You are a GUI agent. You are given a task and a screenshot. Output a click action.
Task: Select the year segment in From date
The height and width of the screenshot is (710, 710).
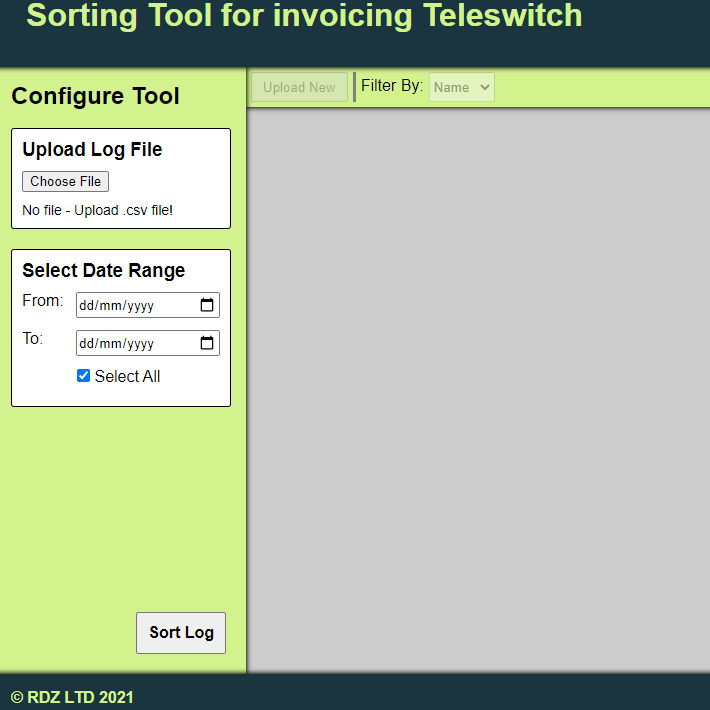tap(140, 306)
